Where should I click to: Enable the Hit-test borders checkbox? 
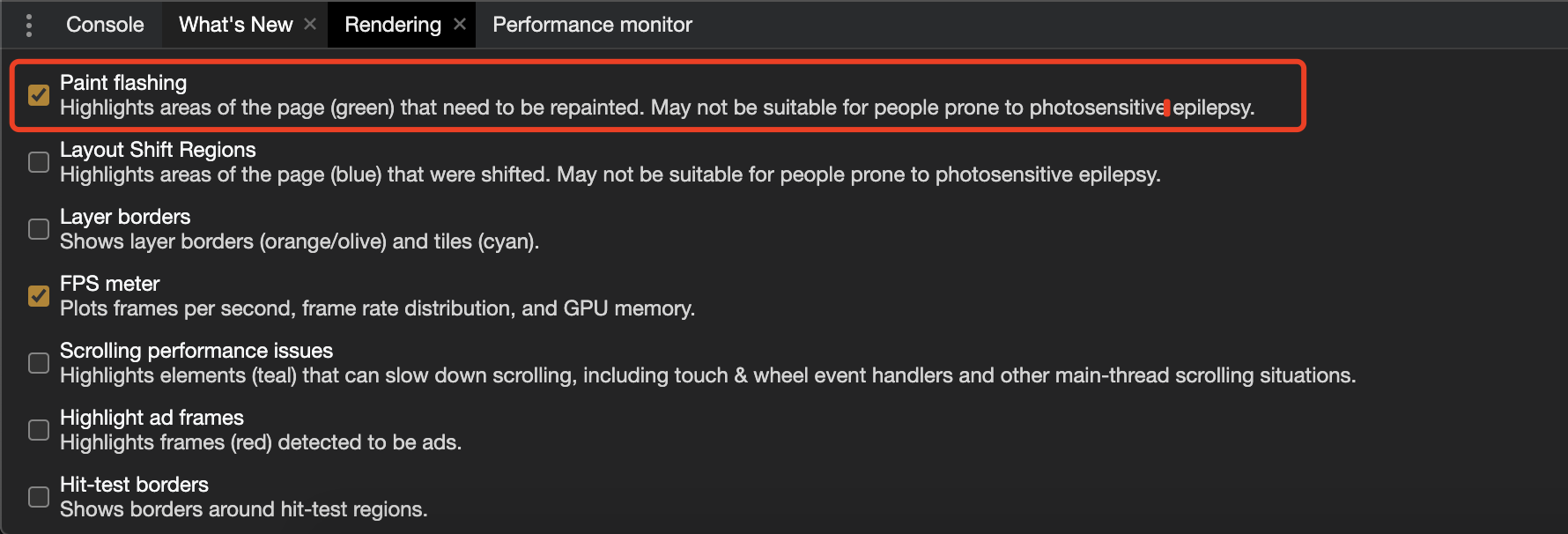click(x=39, y=497)
